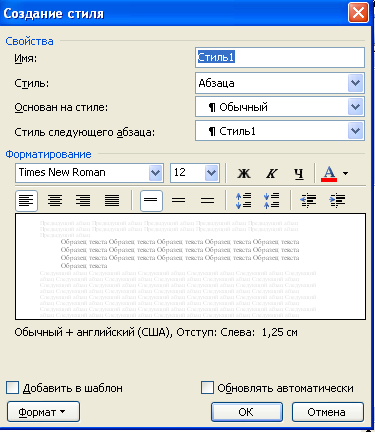375x432 pixels.
Task: Toggle underline (Ч) formatting
Action: 299,173
